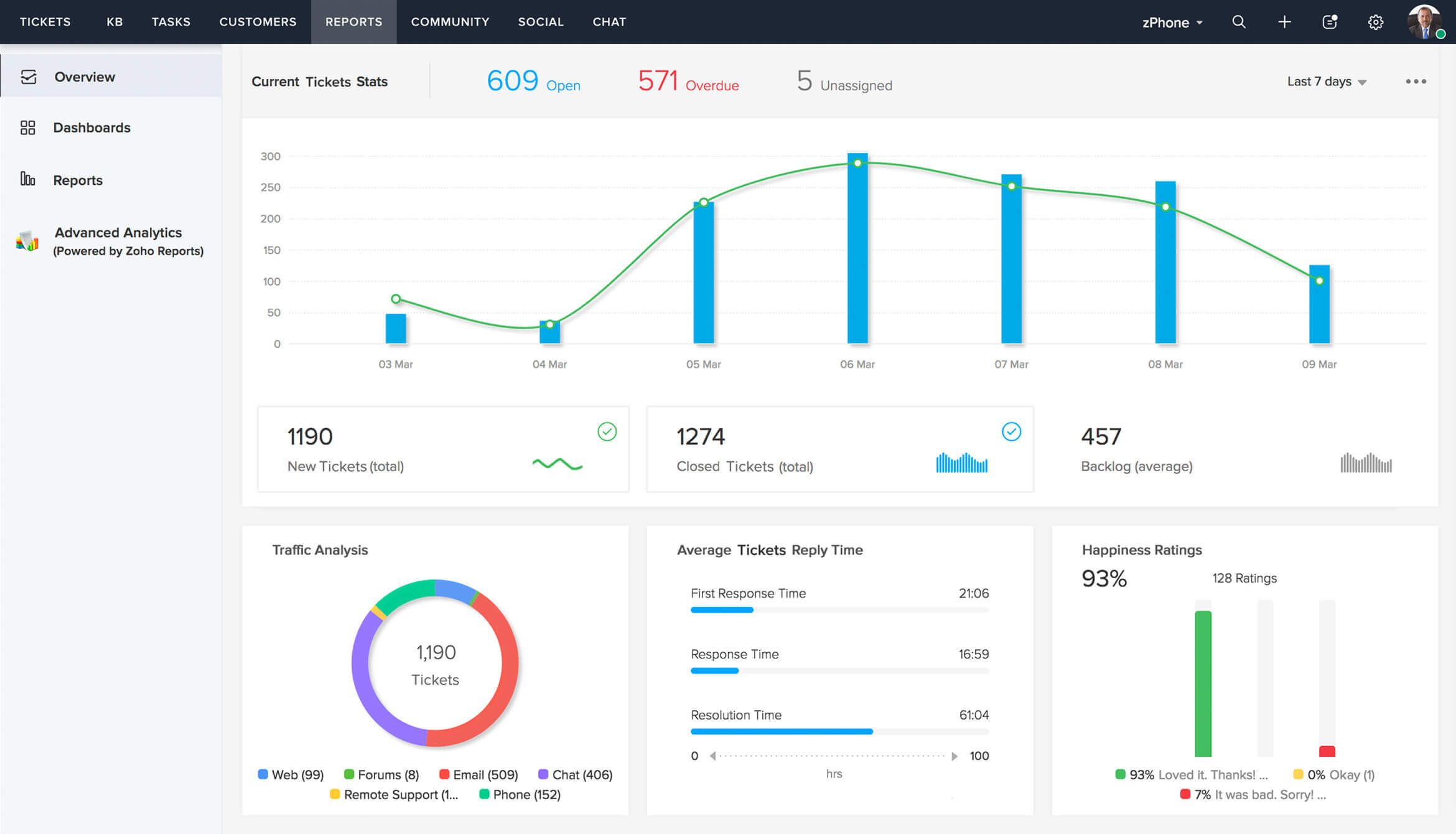
Task: Toggle the Dashboards panel open
Action: [91, 128]
